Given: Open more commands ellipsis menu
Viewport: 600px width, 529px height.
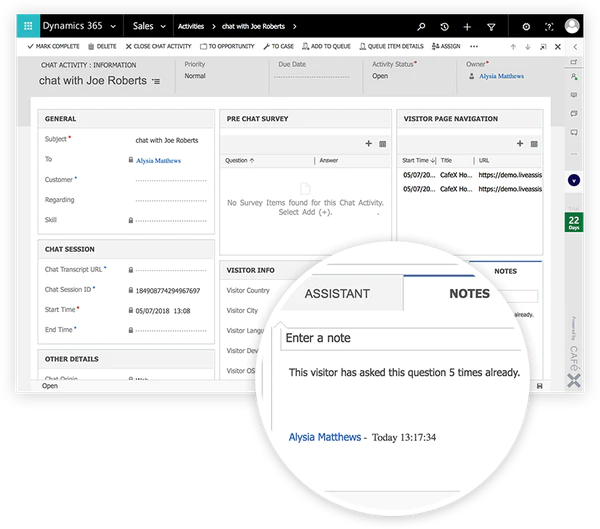Looking at the screenshot, I should pyautogui.click(x=474, y=46).
